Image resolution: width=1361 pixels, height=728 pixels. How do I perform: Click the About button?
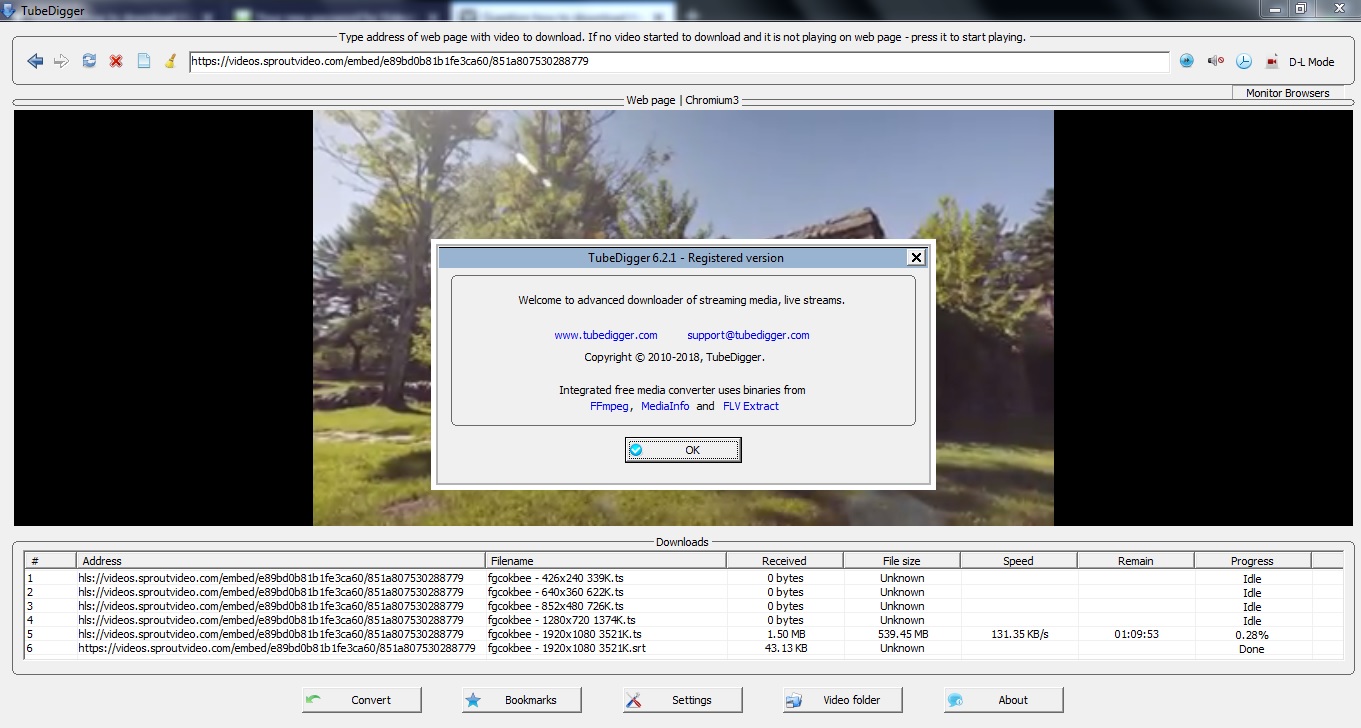pyautogui.click(x=1004, y=700)
